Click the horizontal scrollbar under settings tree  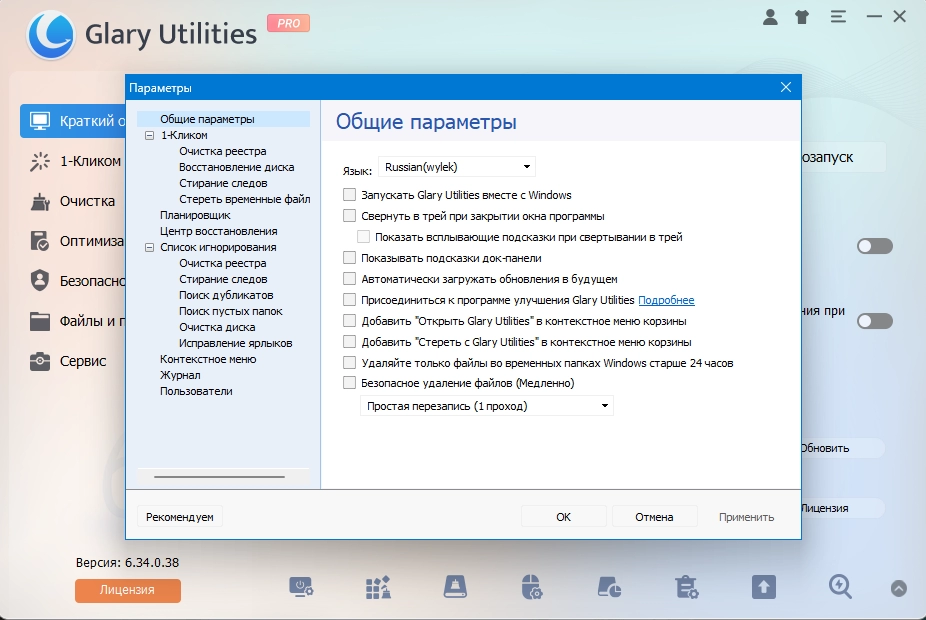(219, 477)
